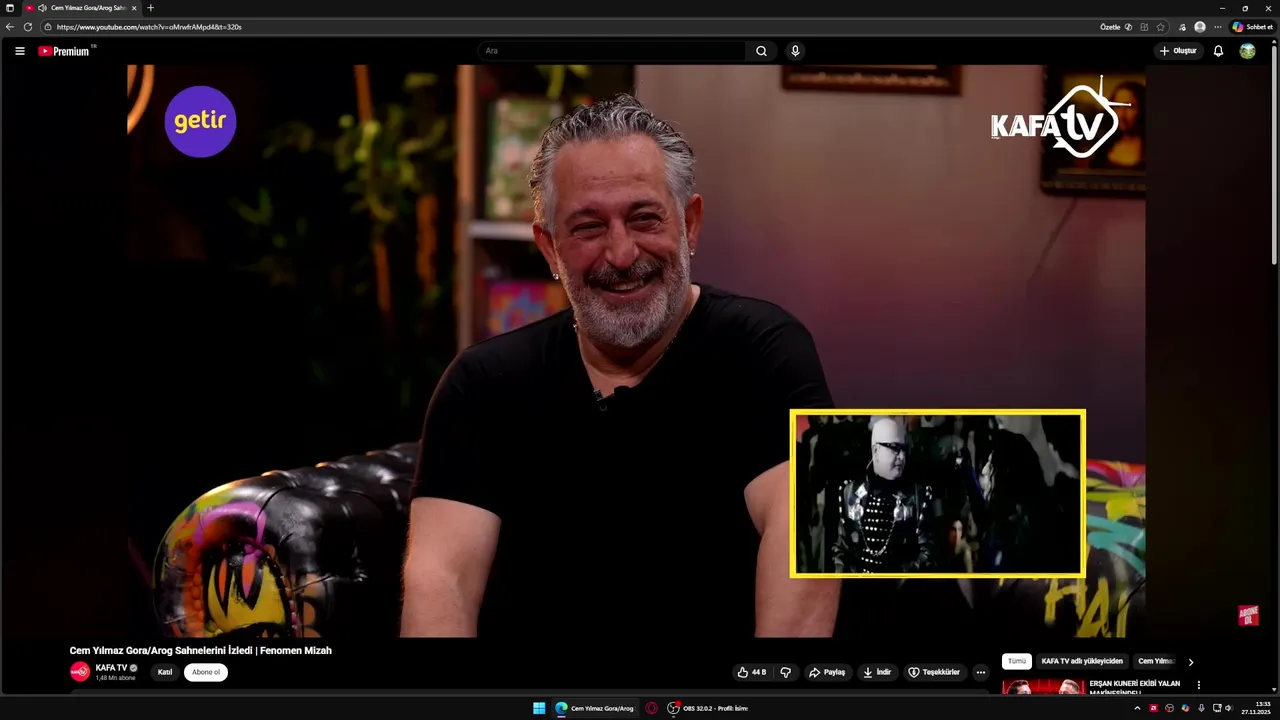
Task: Open a new browser tab
Action: [151, 8]
